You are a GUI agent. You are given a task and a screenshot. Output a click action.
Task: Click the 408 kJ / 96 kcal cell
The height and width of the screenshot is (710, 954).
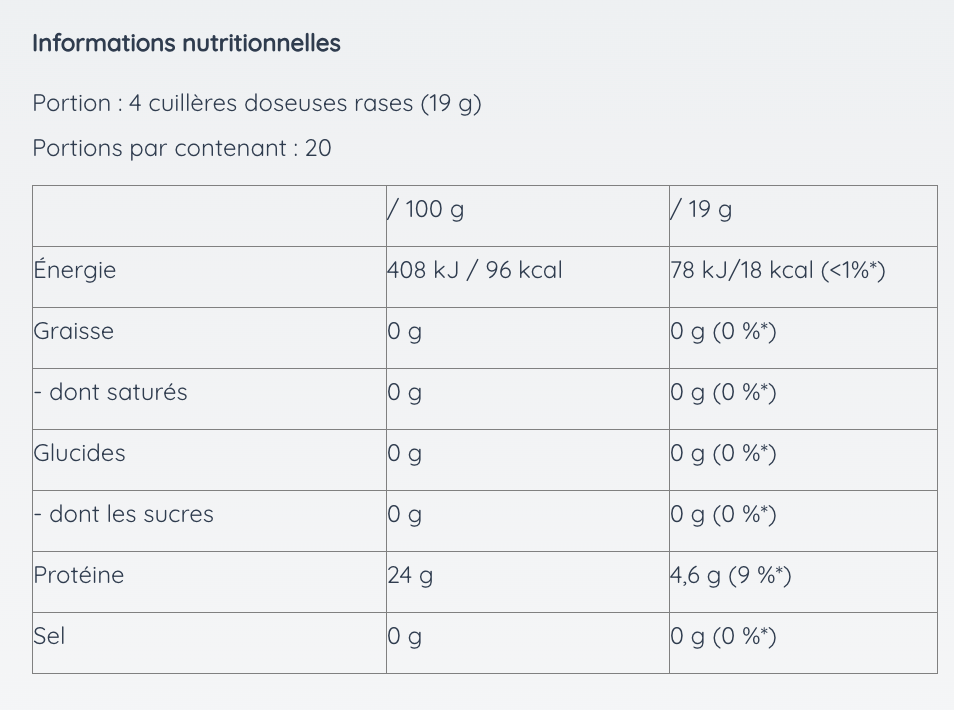coord(475,270)
